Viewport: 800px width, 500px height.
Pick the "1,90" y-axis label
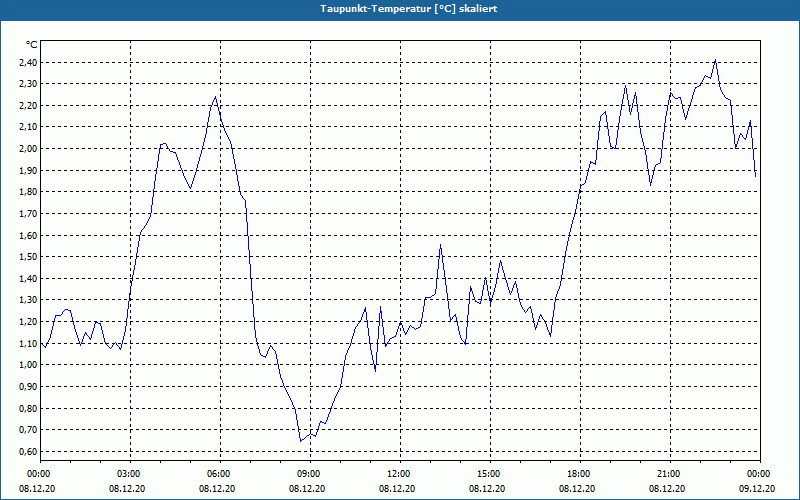click(28, 170)
